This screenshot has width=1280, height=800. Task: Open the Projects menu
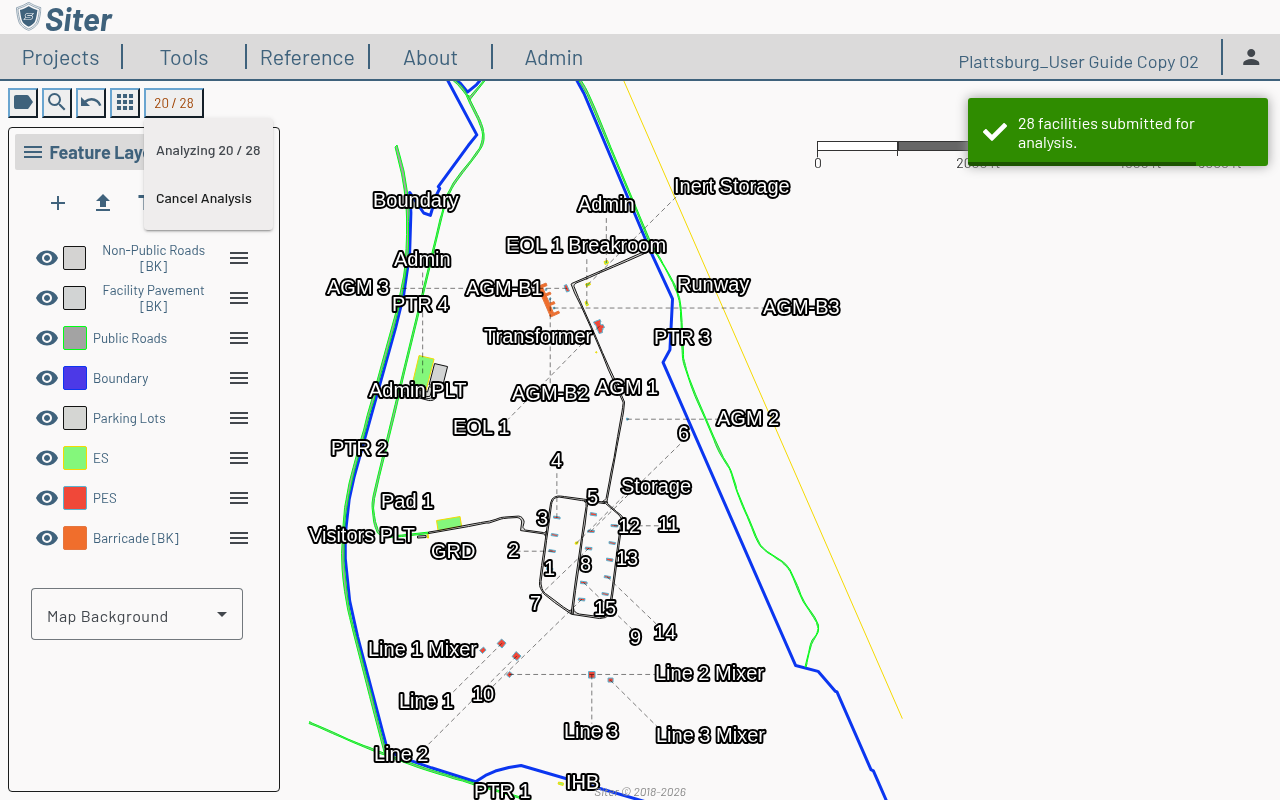(x=61, y=58)
